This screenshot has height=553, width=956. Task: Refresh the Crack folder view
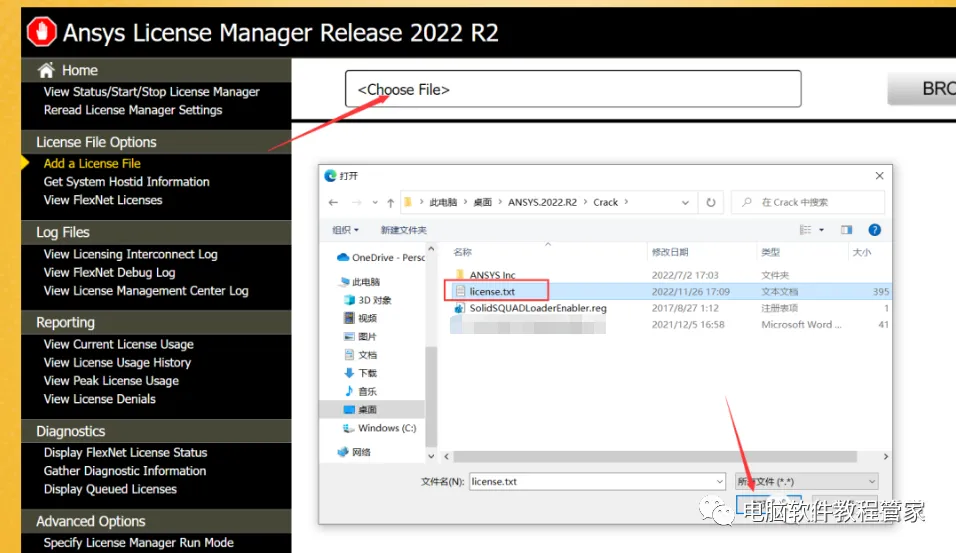tap(711, 202)
